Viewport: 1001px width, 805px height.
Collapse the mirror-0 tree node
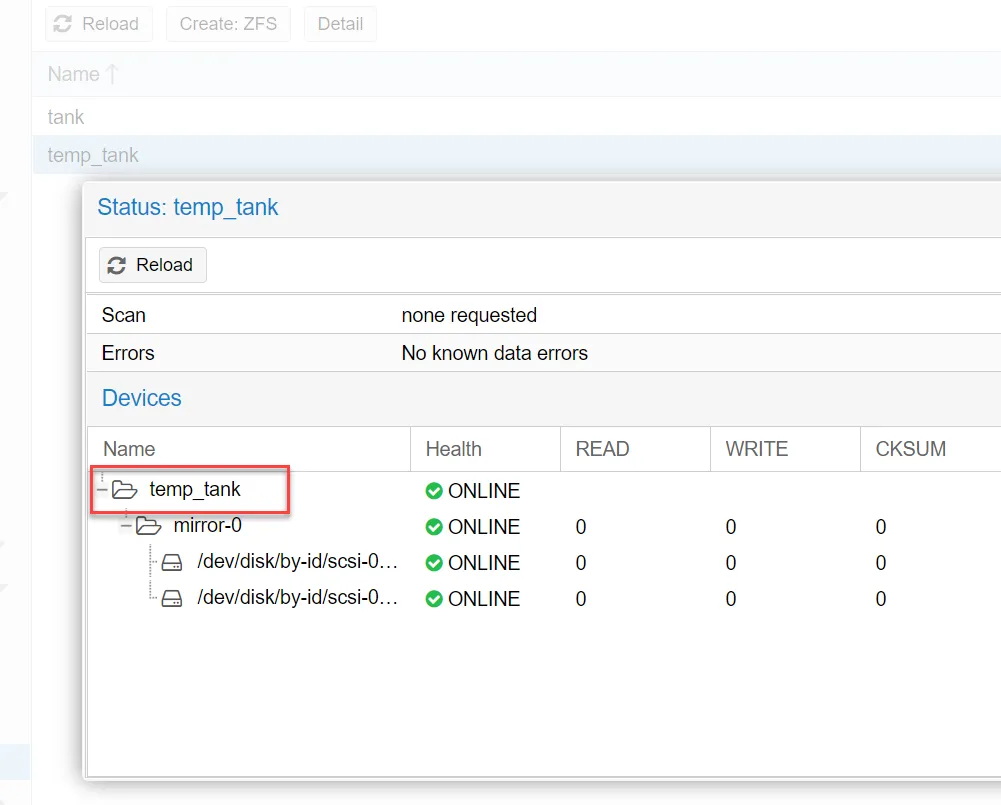click(126, 526)
